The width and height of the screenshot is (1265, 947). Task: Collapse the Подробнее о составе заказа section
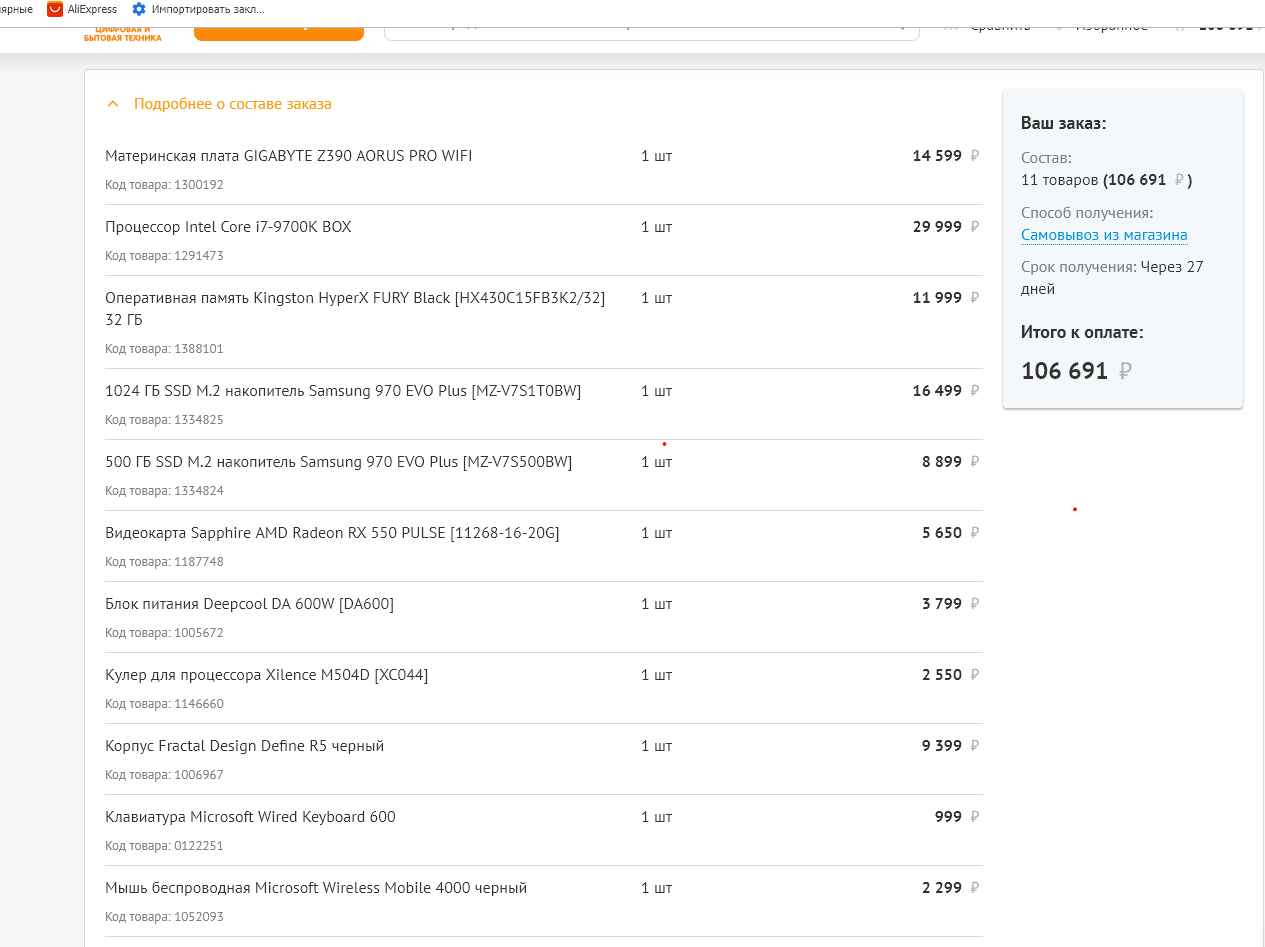click(219, 104)
